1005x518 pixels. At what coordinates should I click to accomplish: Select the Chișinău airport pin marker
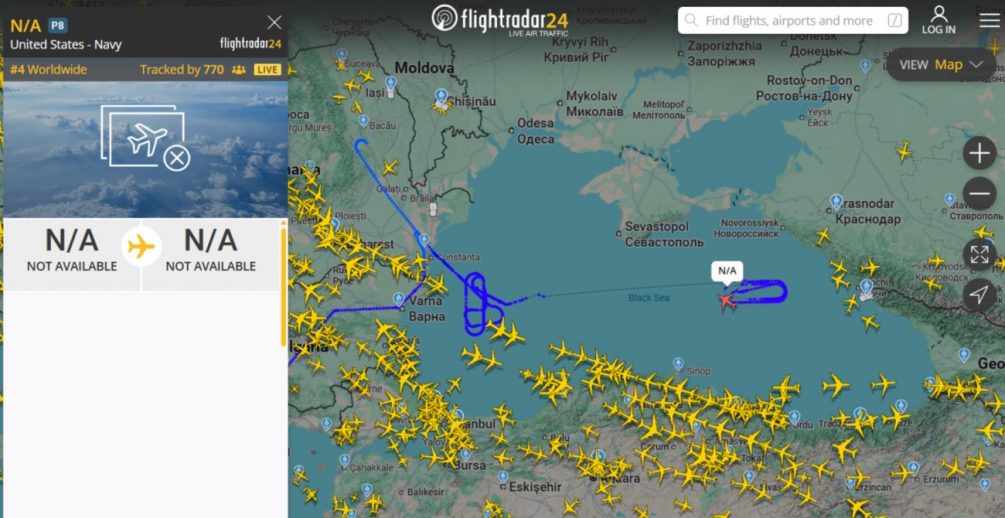[441, 97]
